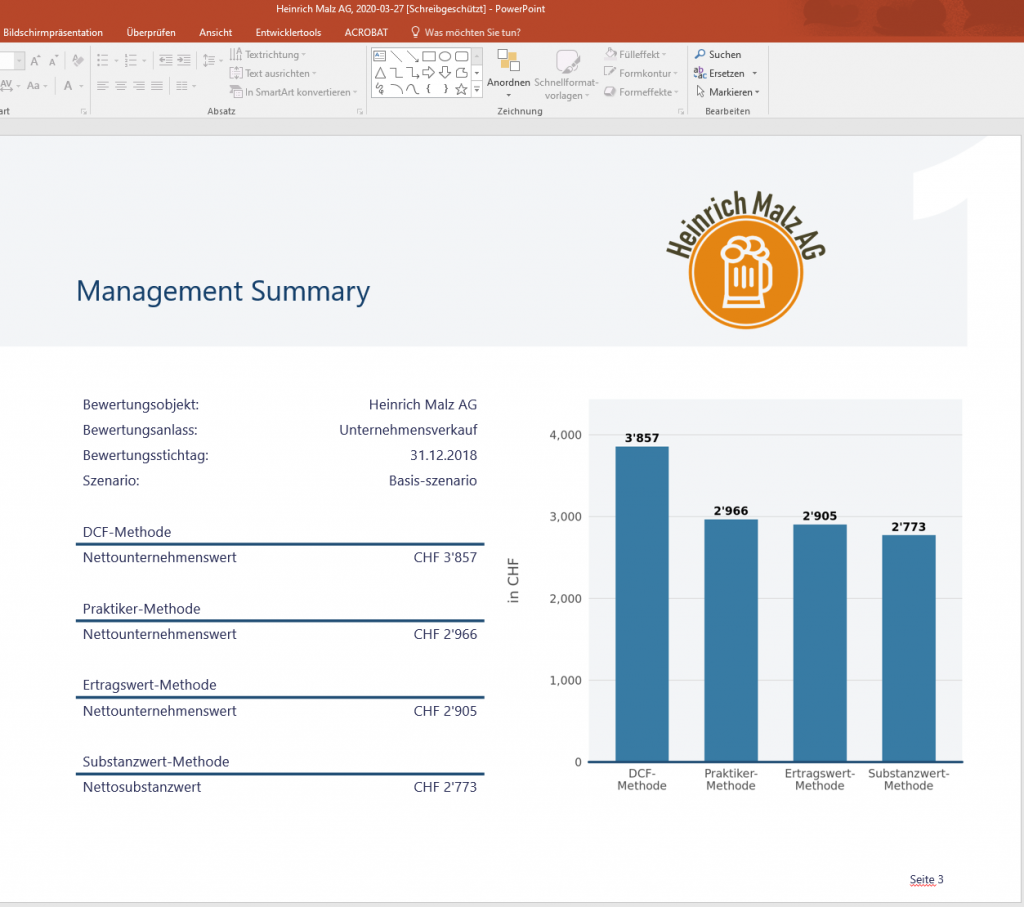Open Zeichnung format shape dialog launcher
Image resolution: width=1024 pixels, height=907 pixels.
pos(681,112)
